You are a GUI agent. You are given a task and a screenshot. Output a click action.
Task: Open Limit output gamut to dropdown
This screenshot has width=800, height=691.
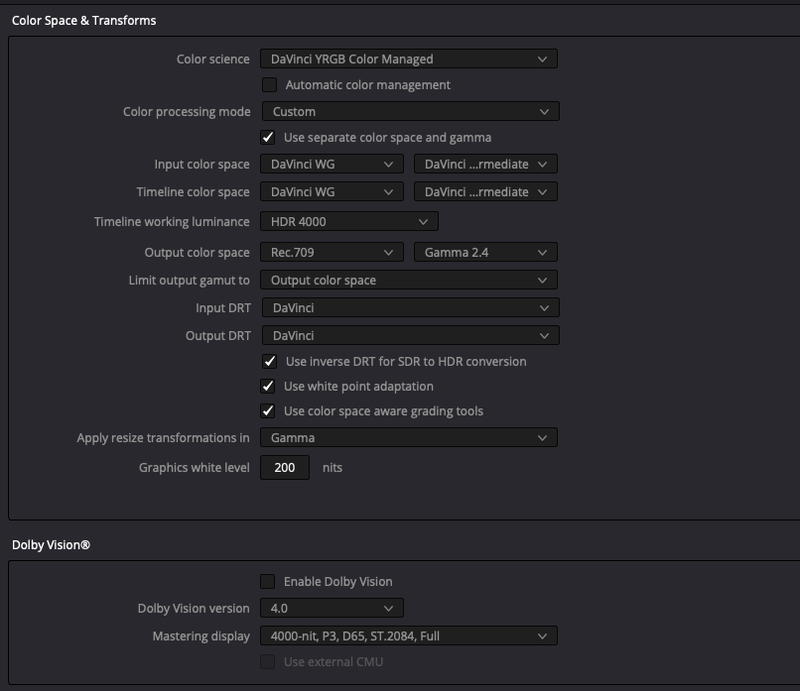click(408, 280)
